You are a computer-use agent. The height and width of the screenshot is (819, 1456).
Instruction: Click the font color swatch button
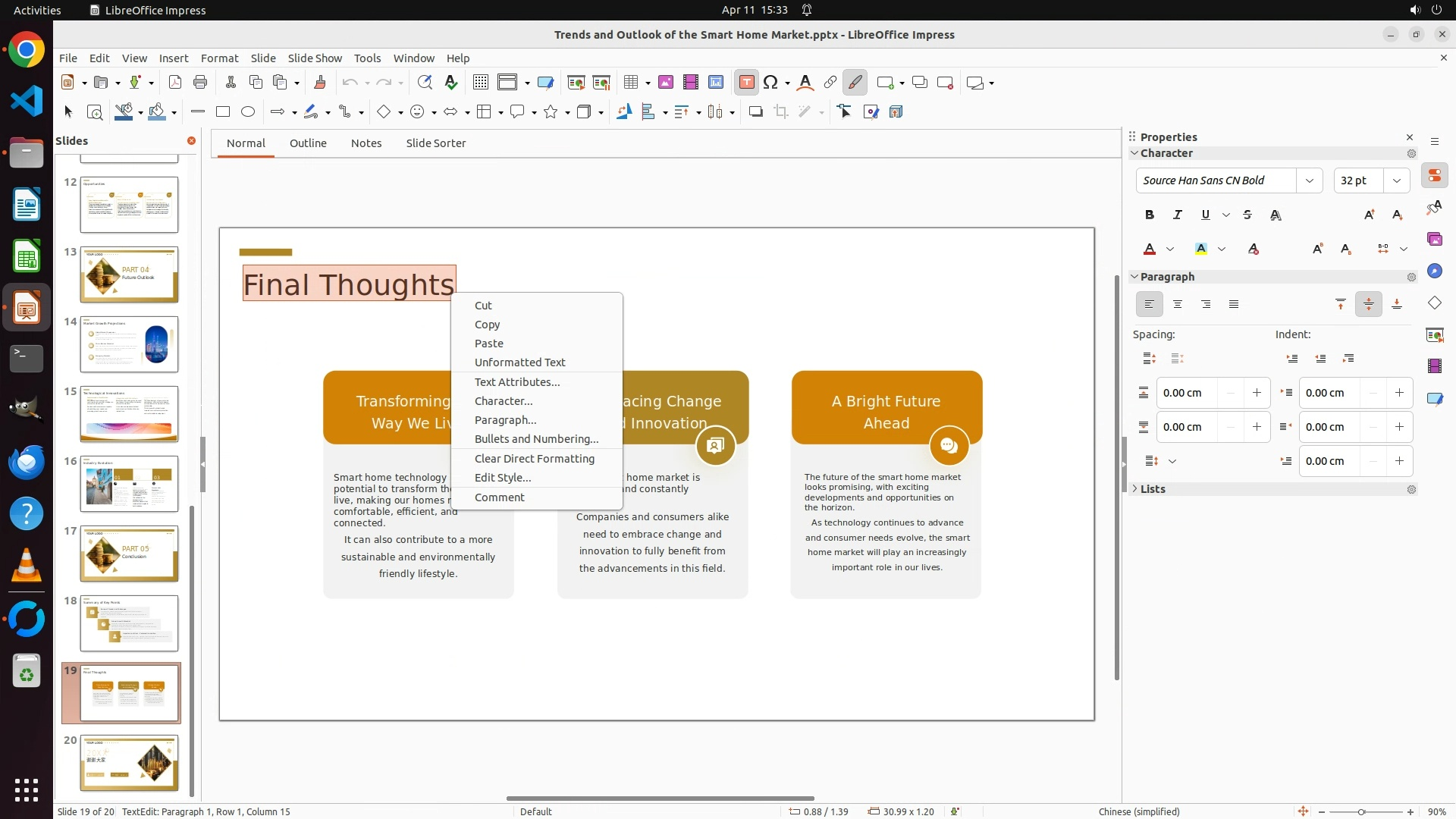[x=1150, y=249]
